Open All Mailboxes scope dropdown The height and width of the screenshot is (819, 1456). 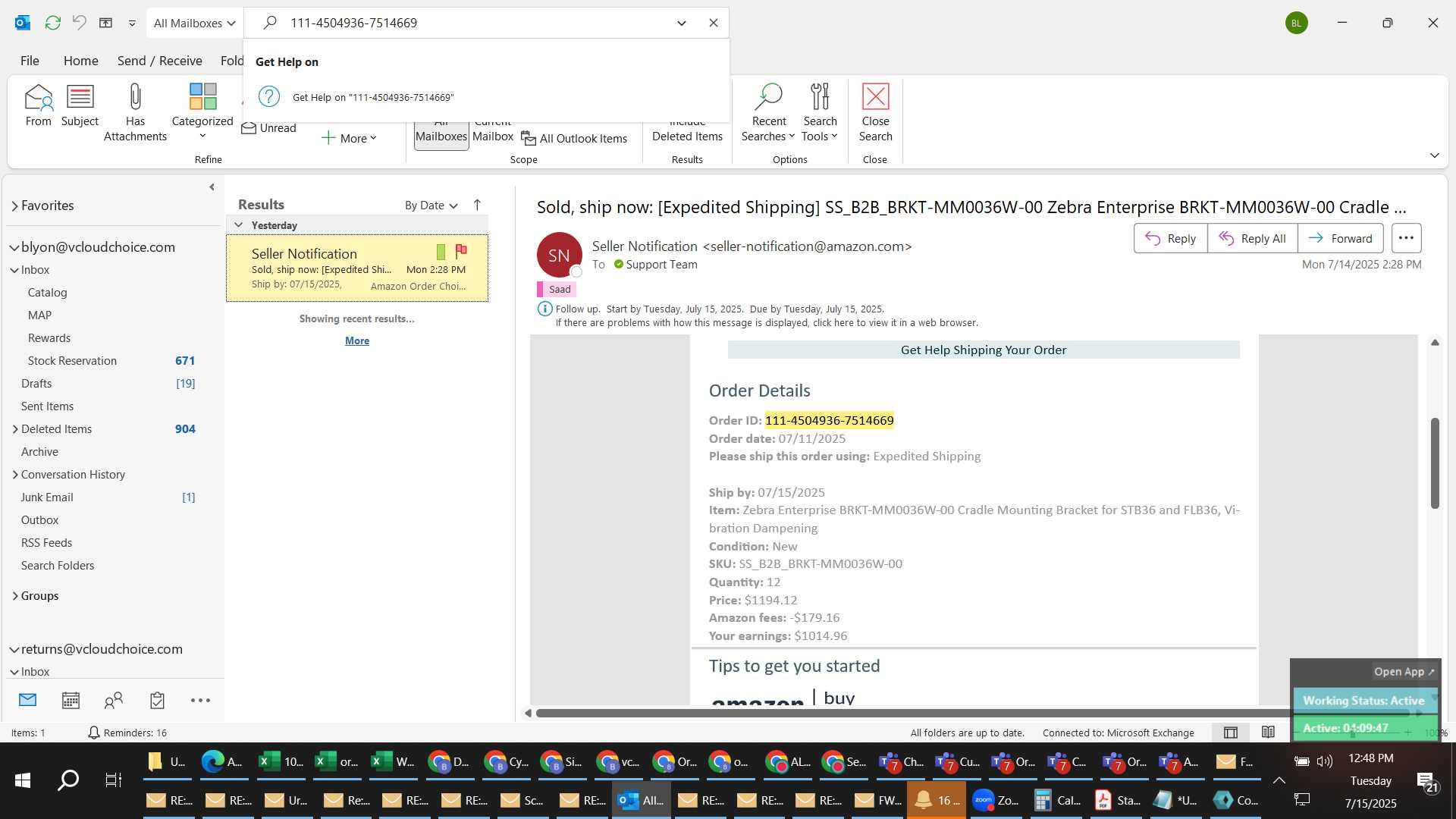click(194, 23)
